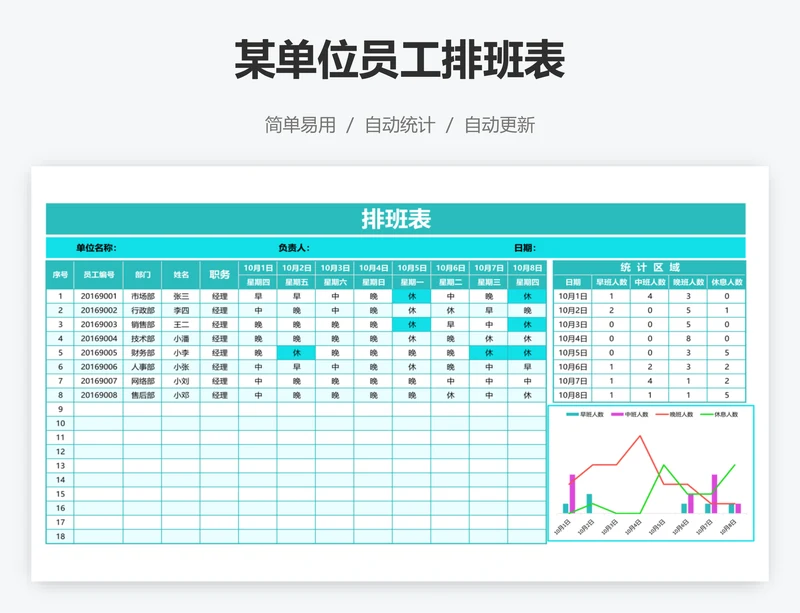Select the 10月1日 schedule column header

tap(258, 268)
